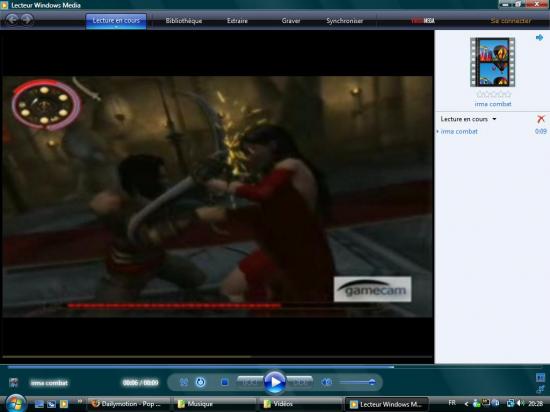Open the Graver tab
550x412 pixels.
pos(291,21)
